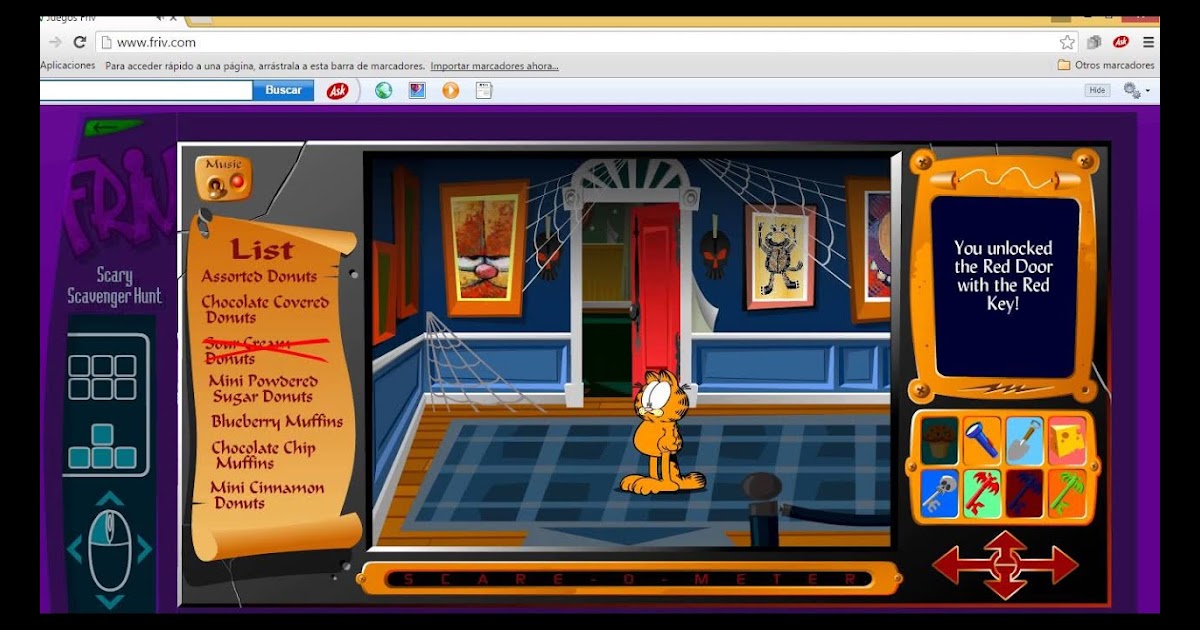Click the orange play toolbar icon
The width and height of the screenshot is (1200, 630).
tap(451, 90)
